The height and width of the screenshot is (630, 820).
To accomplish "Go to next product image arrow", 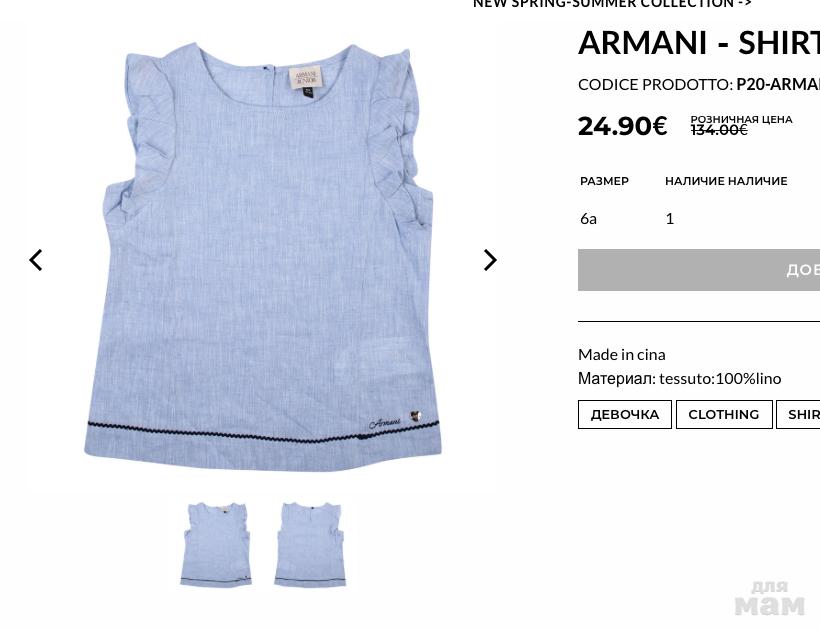I will pos(489,260).
